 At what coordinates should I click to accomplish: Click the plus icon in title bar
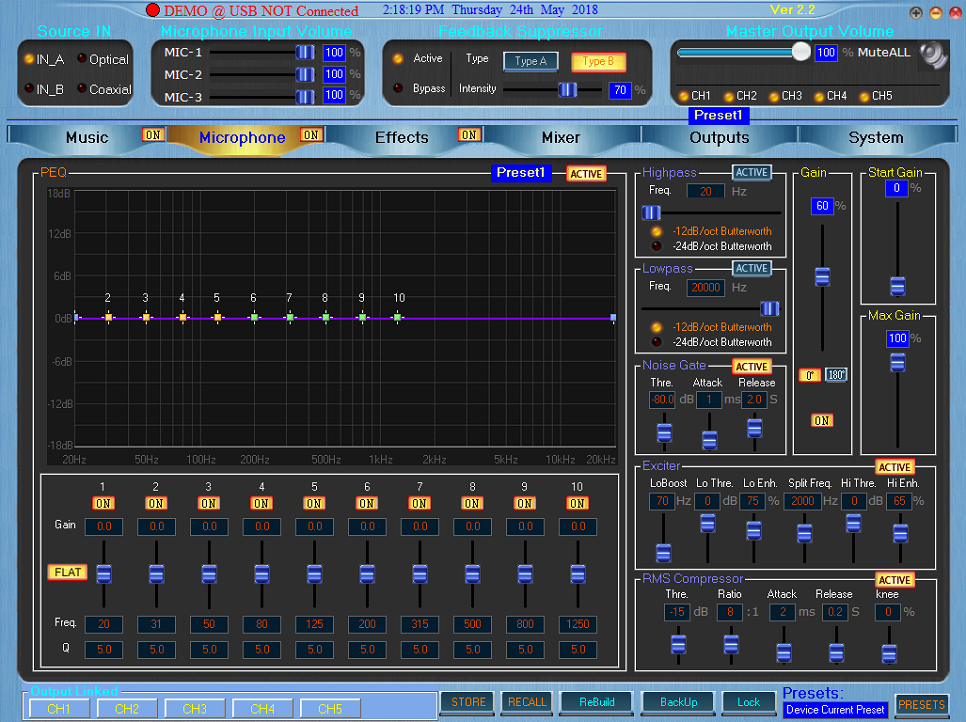pos(916,13)
